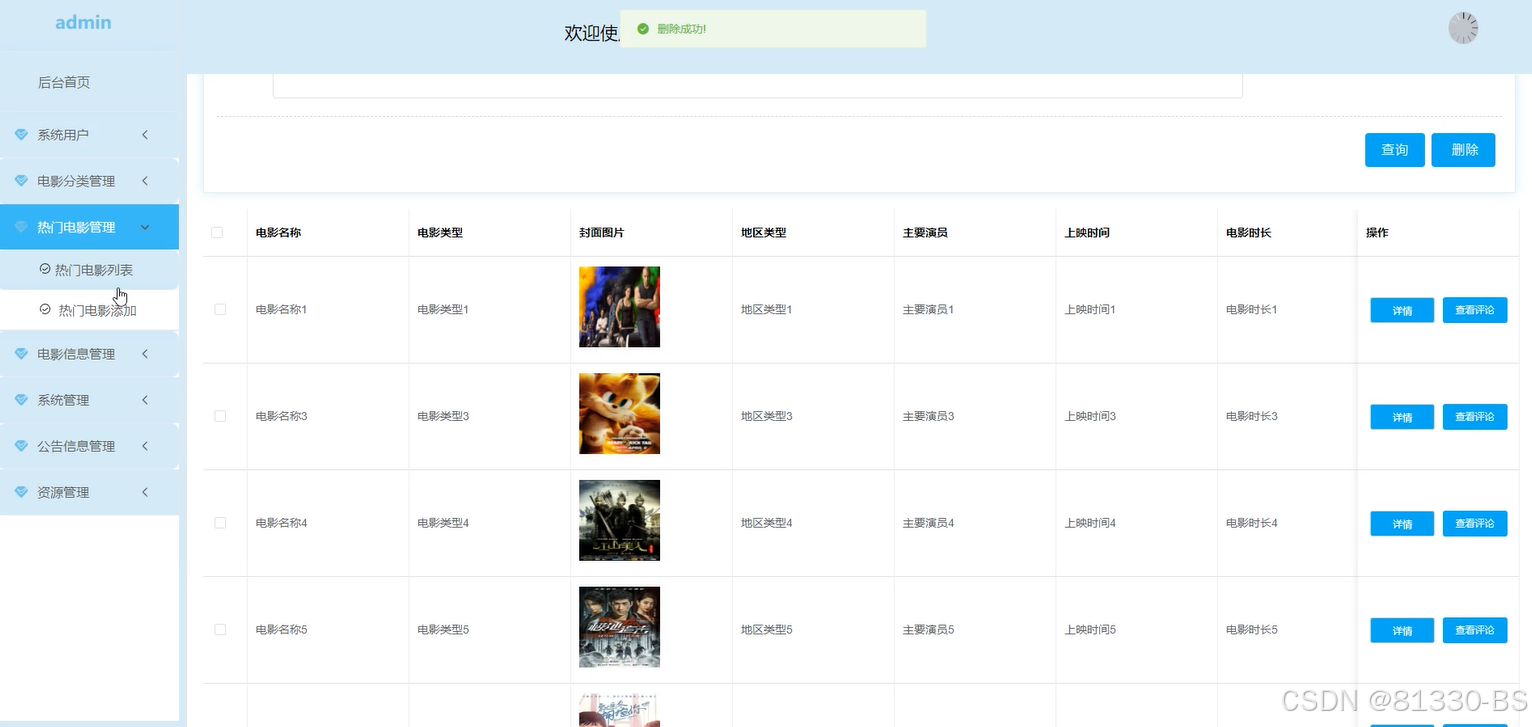The width and height of the screenshot is (1532, 727).
Task: Click the 电影名称 column header
Action: [x=278, y=233]
